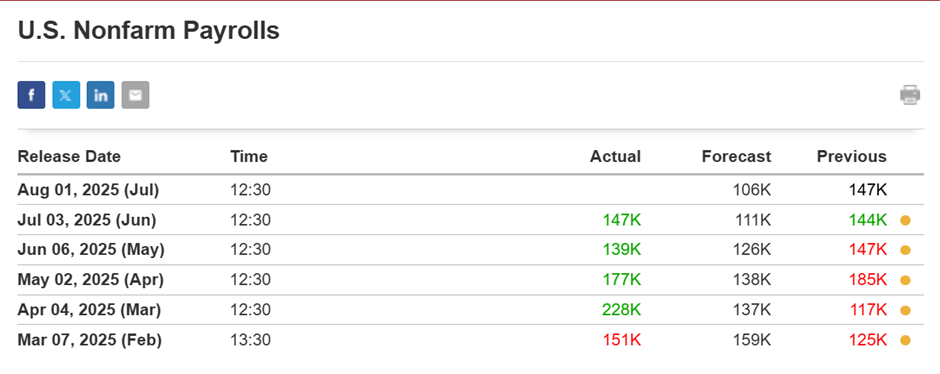Viewport: 940px width, 374px height.
Task: Click the revision dot beside 125K
Action: point(905,340)
